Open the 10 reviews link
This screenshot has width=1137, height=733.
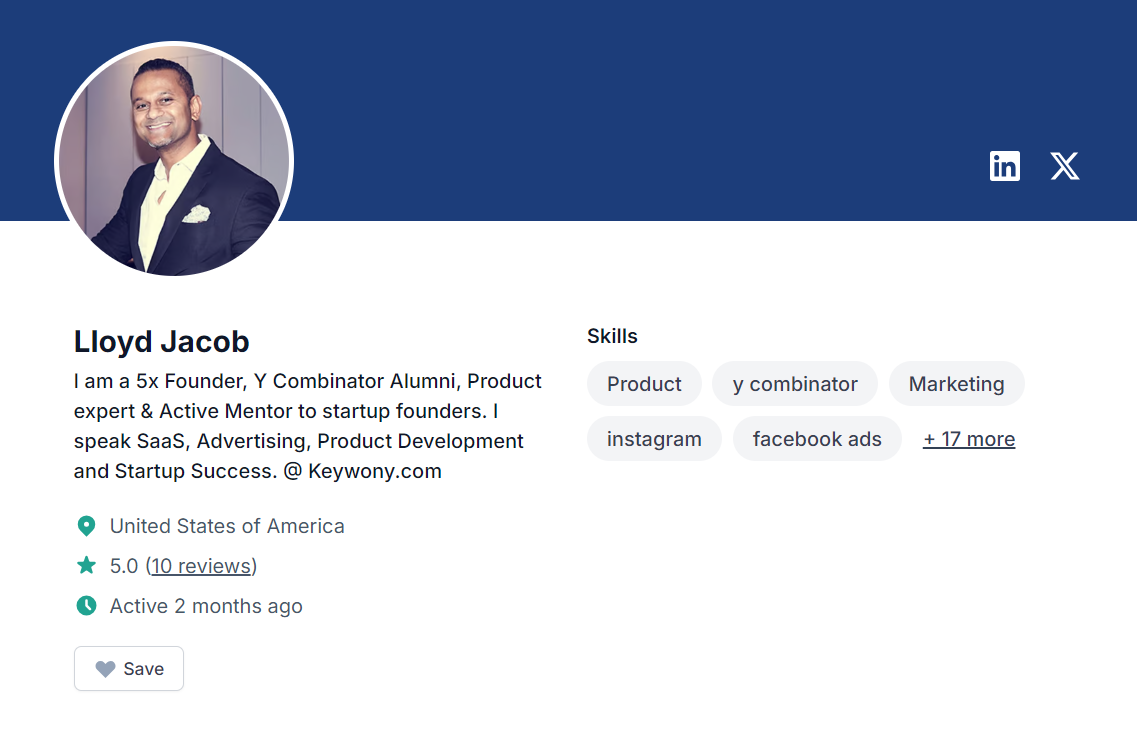tap(201, 566)
